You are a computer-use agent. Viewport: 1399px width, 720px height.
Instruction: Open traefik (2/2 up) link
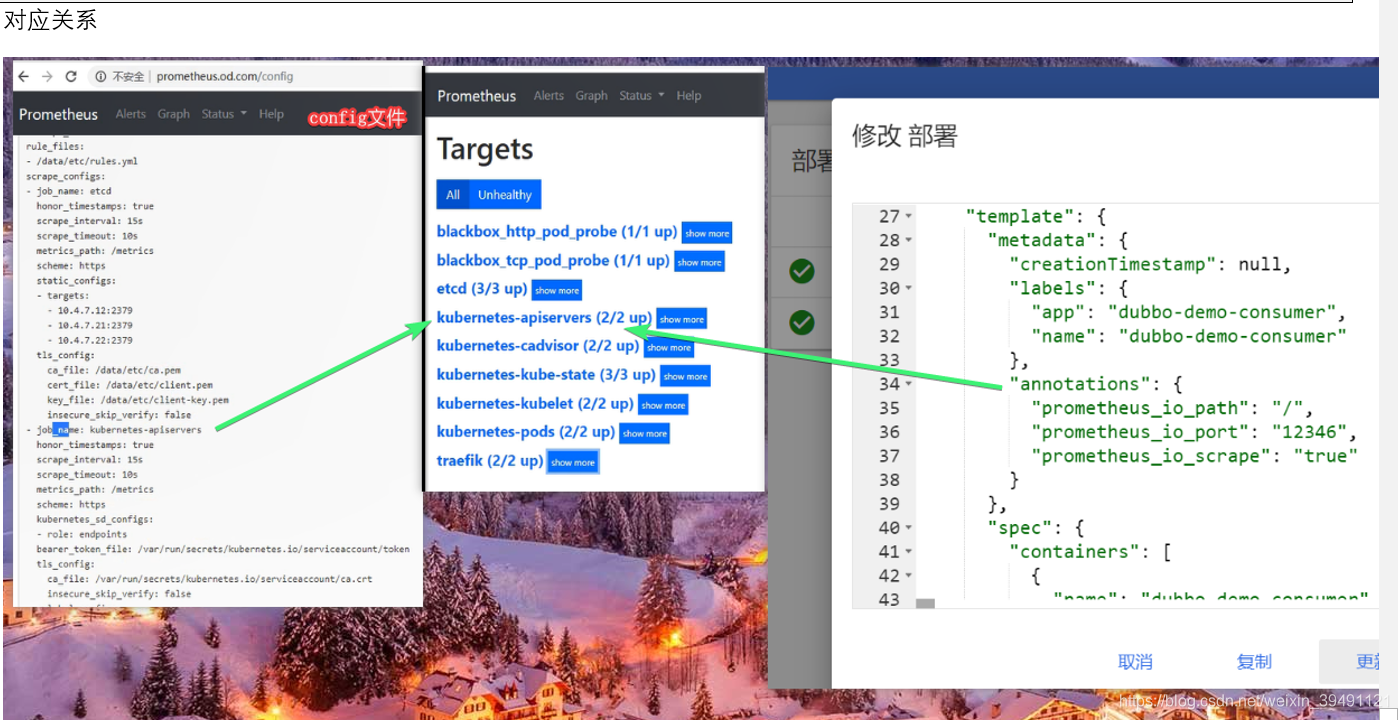click(490, 461)
